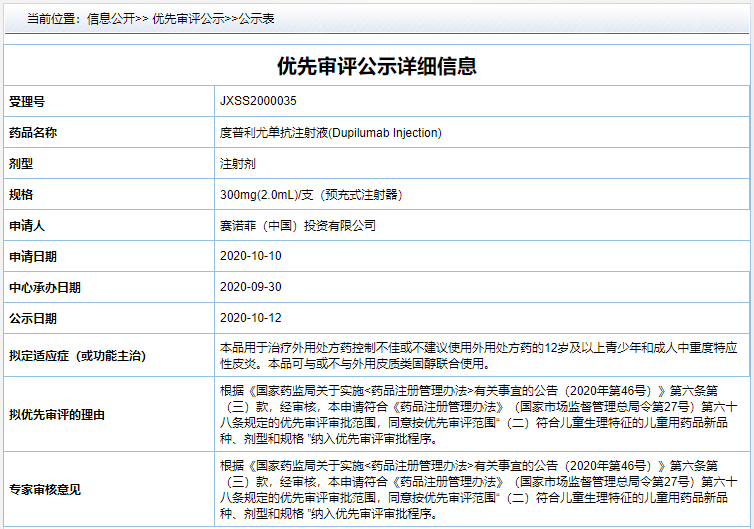The height and width of the screenshot is (529, 754).
Task: Click the 申请日期 label cell
Action: (109, 256)
